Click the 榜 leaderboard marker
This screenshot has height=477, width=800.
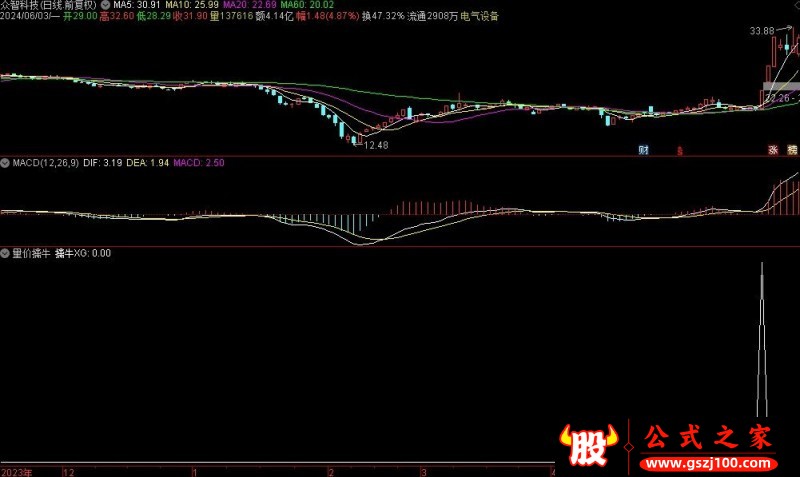pos(792,150)
